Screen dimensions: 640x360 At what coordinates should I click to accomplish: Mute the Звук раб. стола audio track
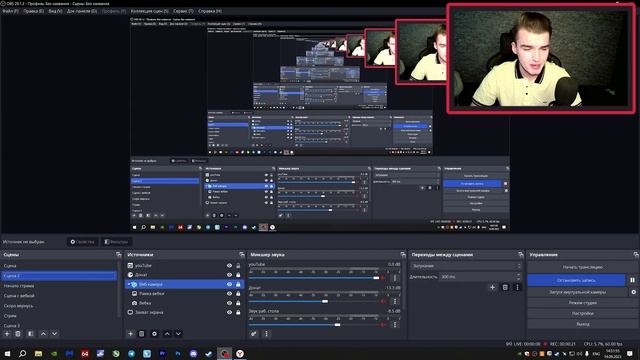click(x=383, y=325)
